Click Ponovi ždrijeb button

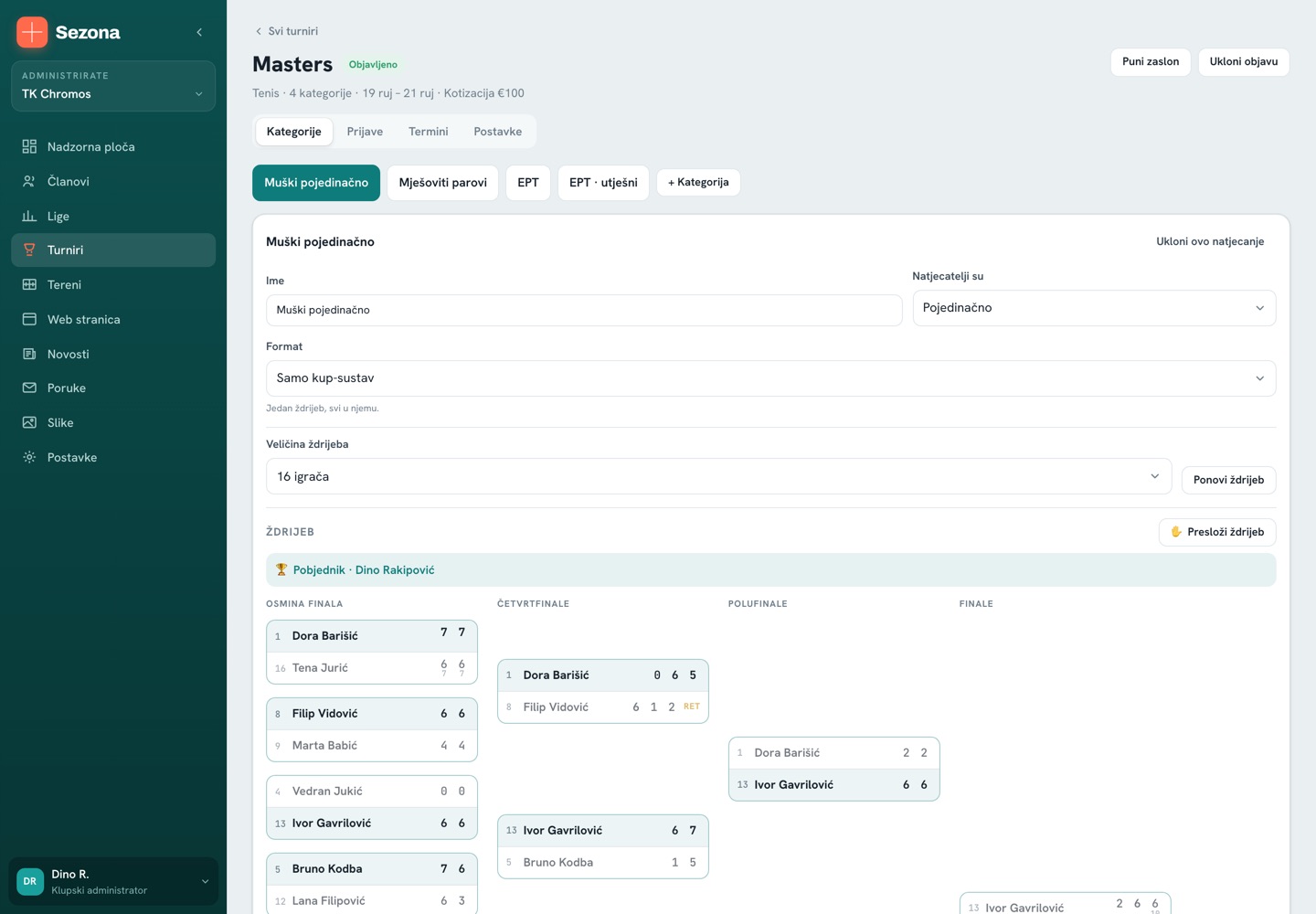point(1228,480)
